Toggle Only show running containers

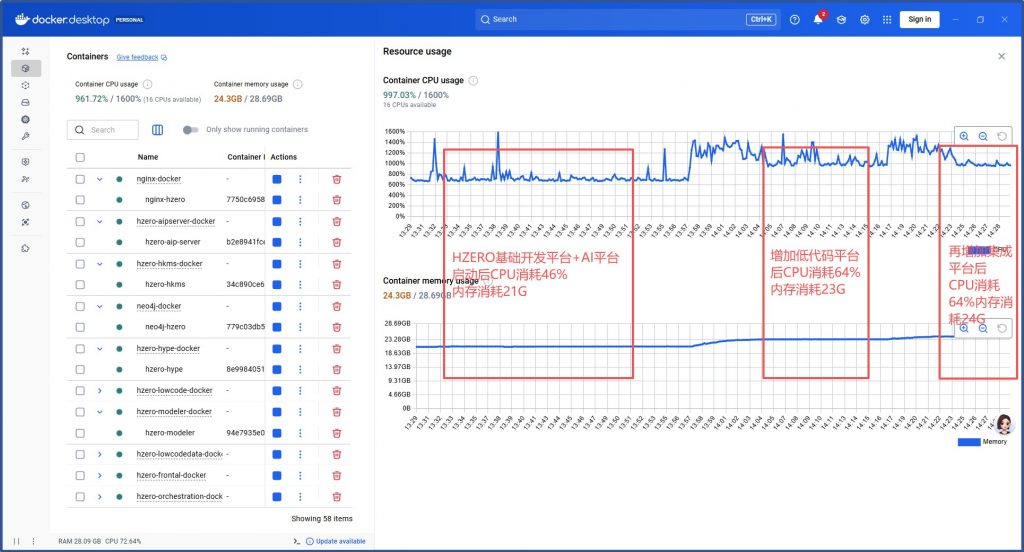(191, 130)
